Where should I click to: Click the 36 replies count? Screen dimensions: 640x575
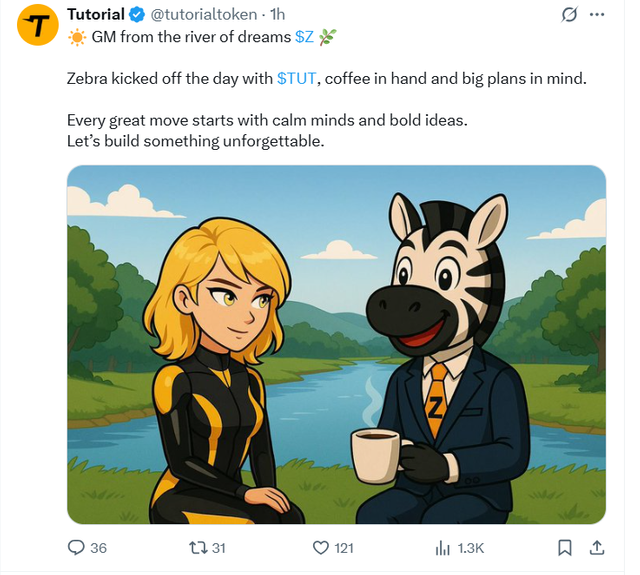point(98,548)
